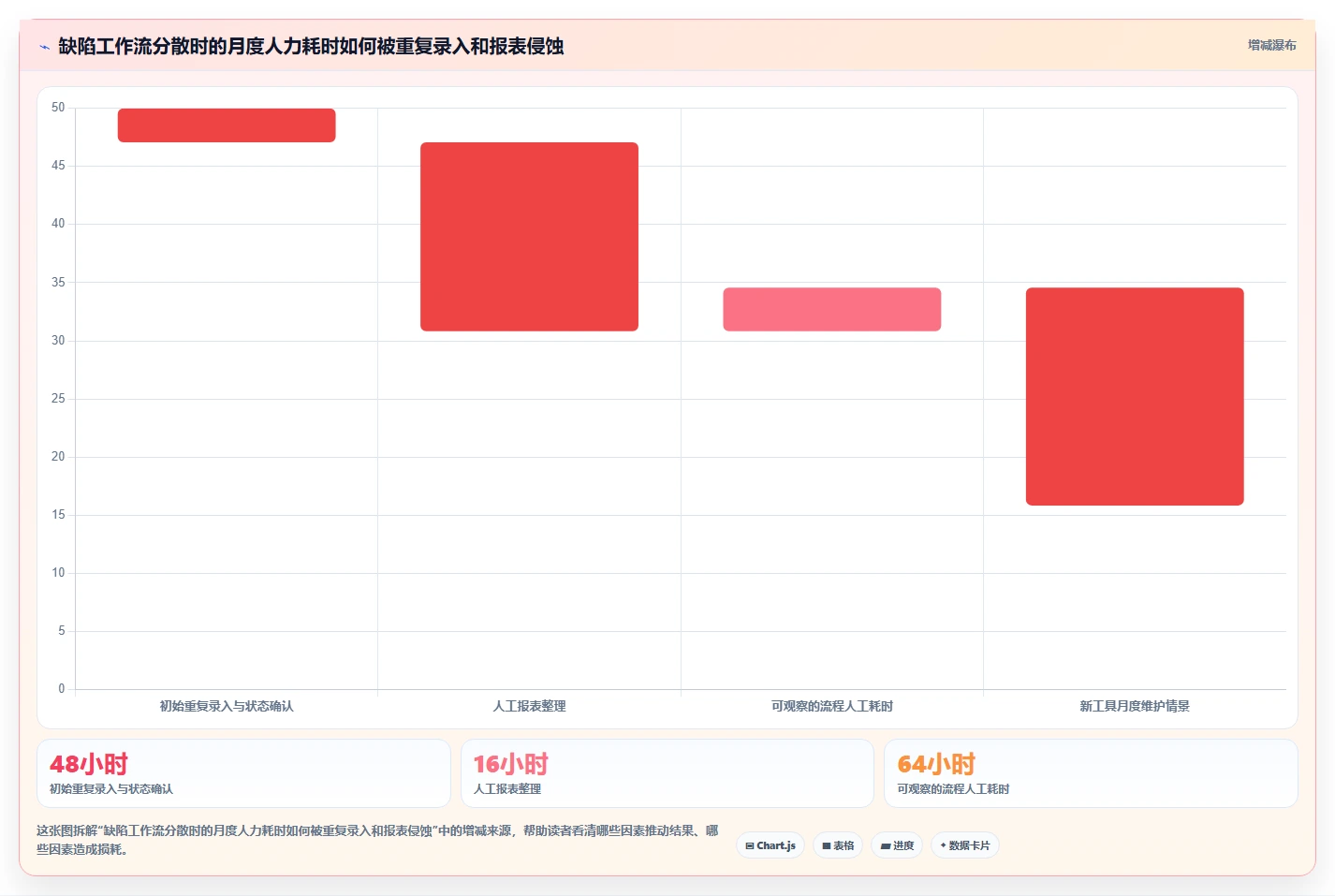The height and width of the screenshot is (896, 1335).
Task: Click the y-axis value 15
Action: (x=58, y=515)
